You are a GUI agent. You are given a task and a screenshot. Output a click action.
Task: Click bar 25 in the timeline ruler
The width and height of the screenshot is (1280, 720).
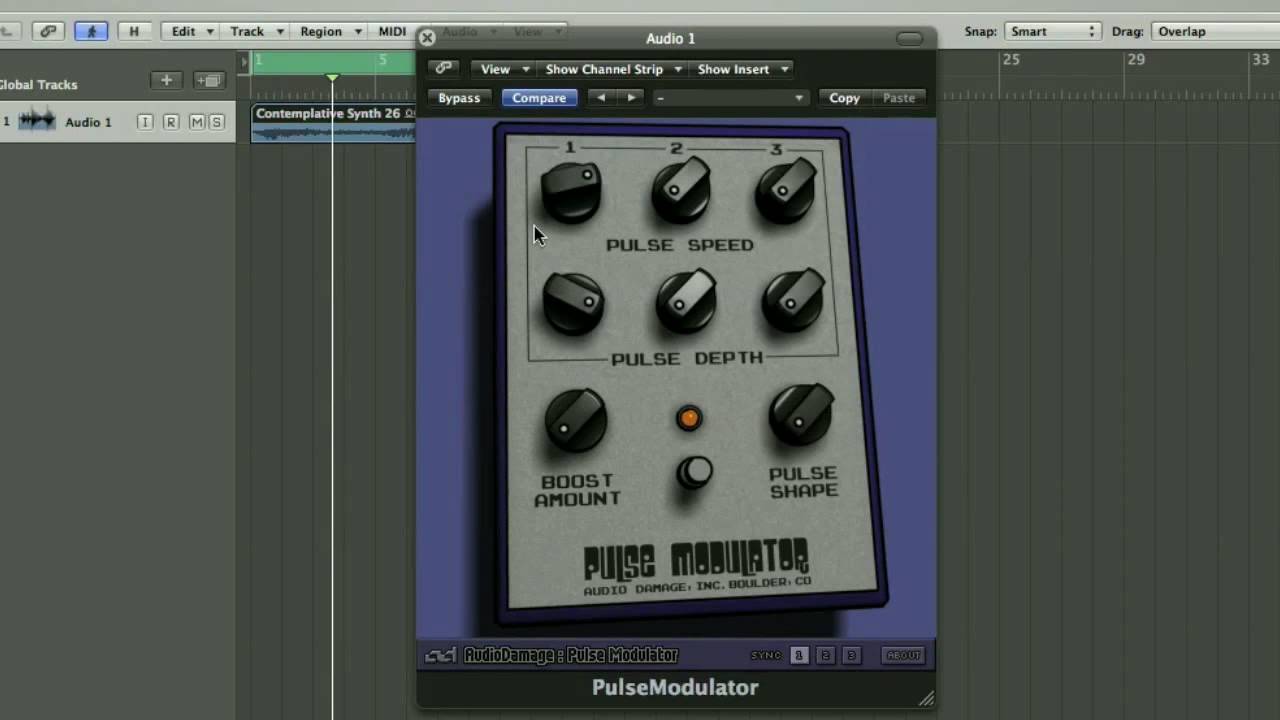coord(1012,60)
